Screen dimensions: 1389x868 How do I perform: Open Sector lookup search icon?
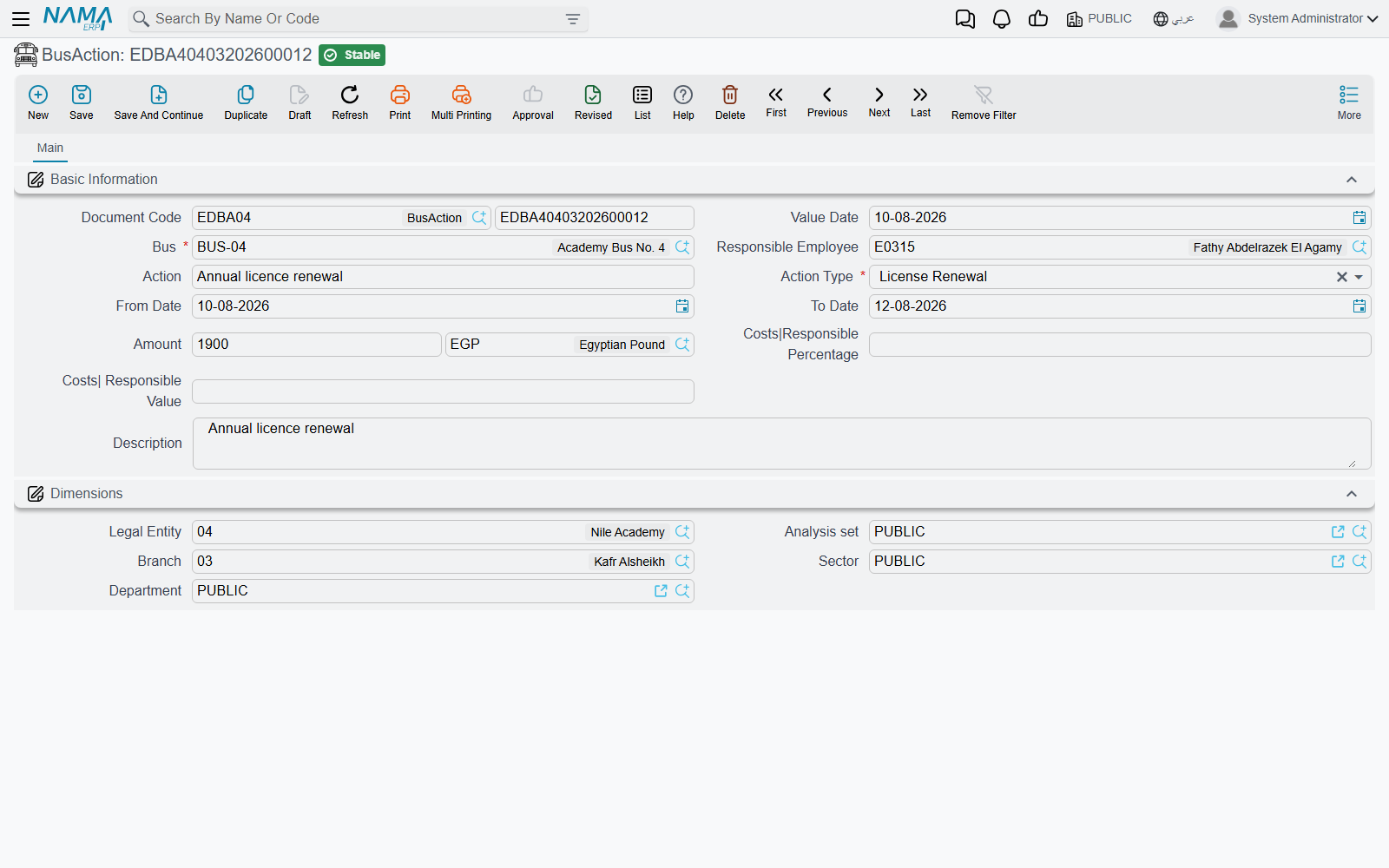[1359, 562]
